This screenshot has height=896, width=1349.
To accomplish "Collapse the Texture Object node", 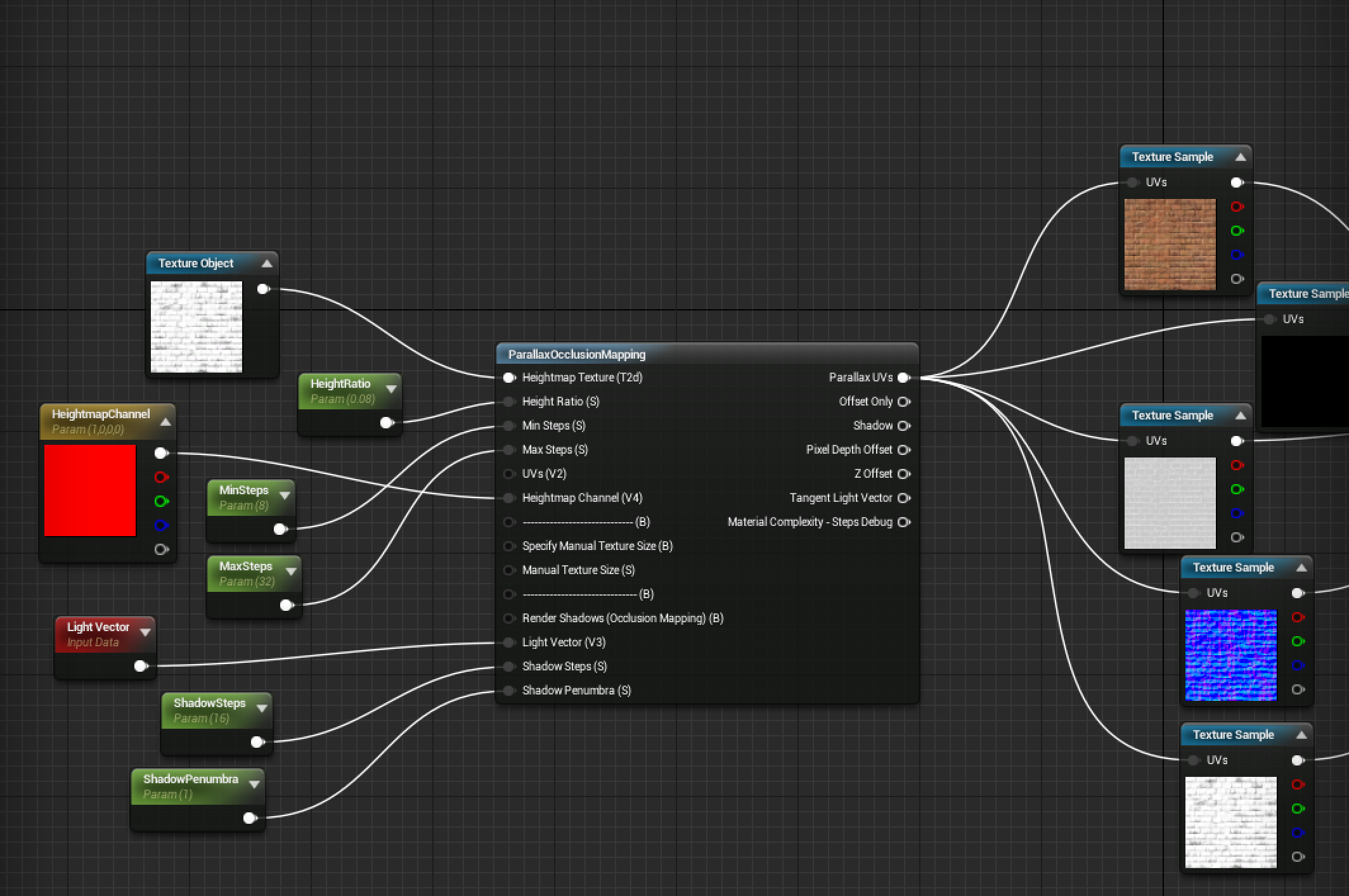I will coord(267,263).
